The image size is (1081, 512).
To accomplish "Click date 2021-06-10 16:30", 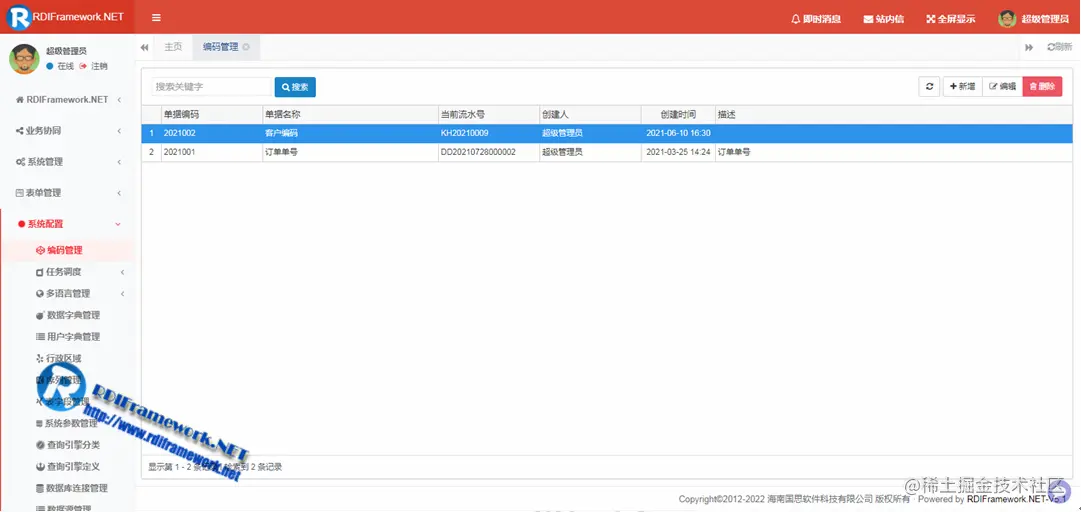I will [678, 133].
